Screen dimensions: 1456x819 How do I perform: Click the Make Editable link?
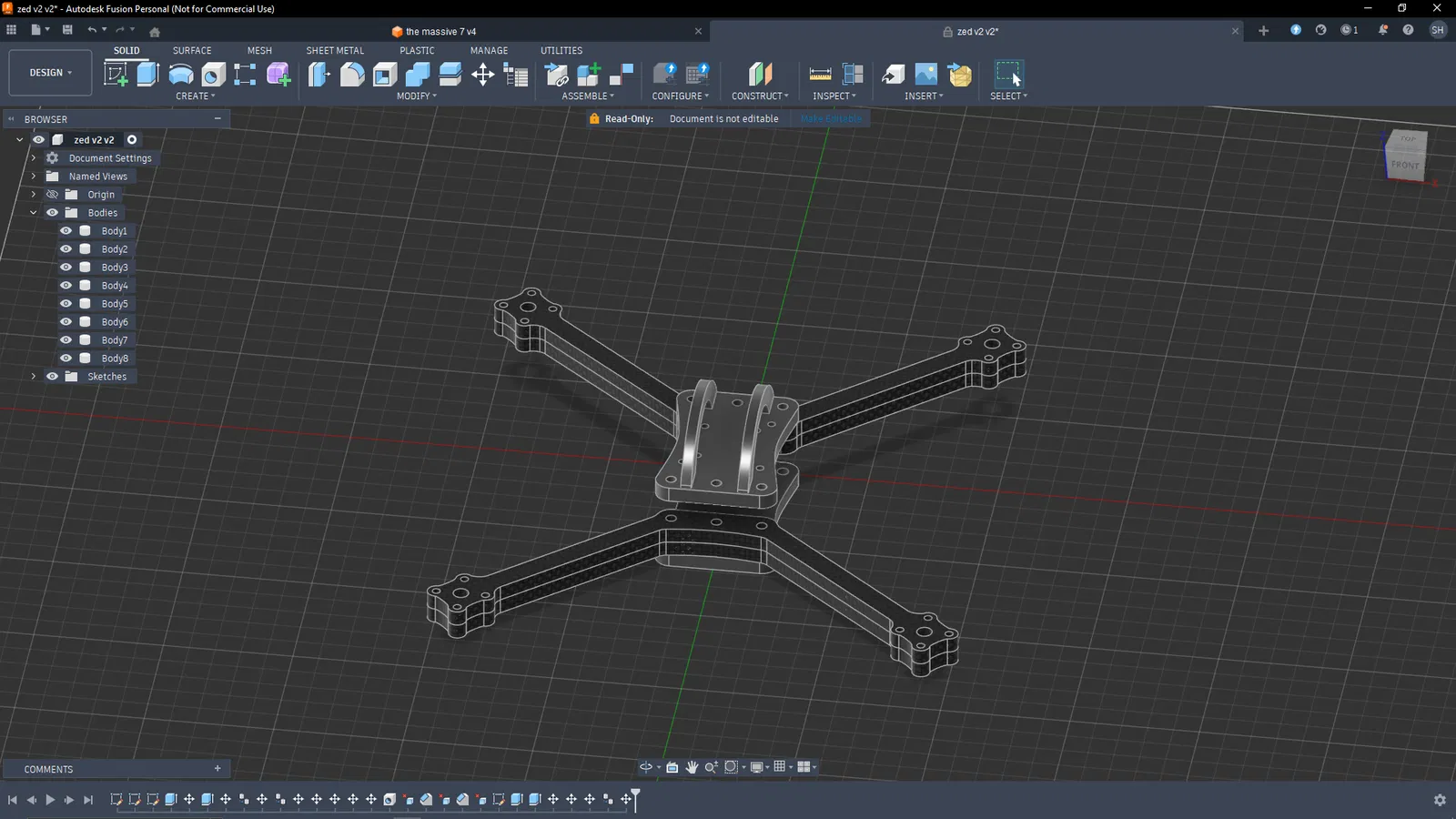830,119
